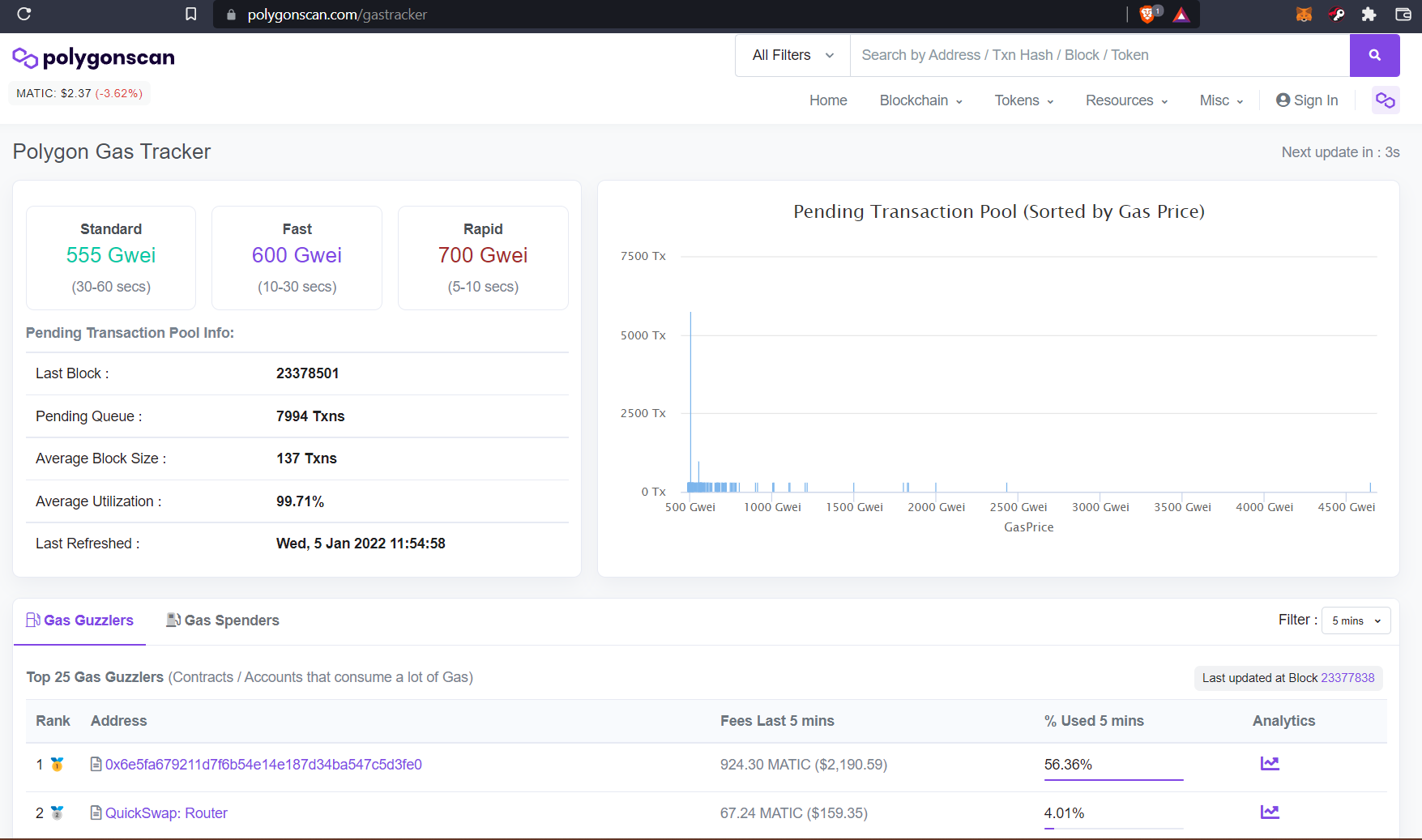Click the browser reload icon
The height and width of the screenshot is (840, 1422).
pyautogui.click(x=23, y=14)
